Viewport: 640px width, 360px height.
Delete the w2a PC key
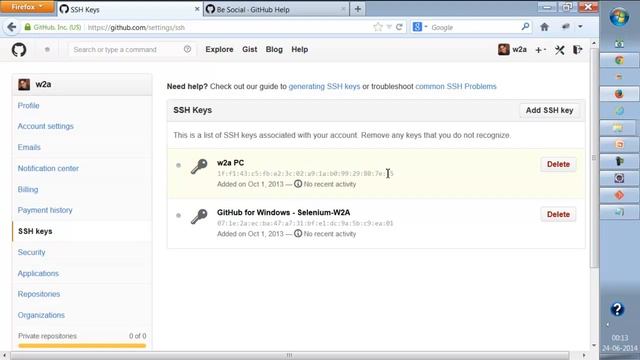click(558, 164)
